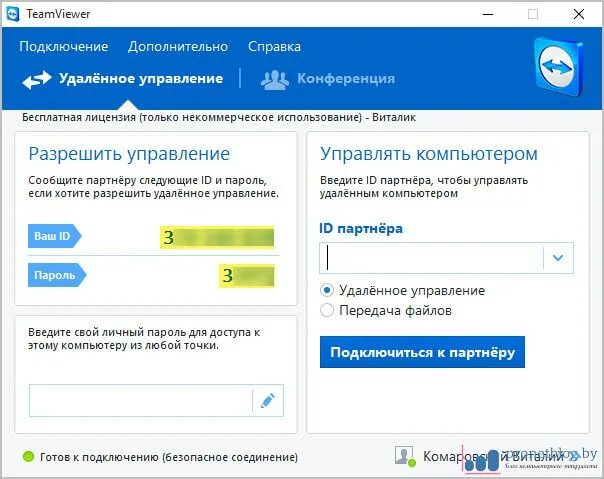Expand the ID партнёра dropdown arrow
Screen dimensions: 604x479
[558, 258]
